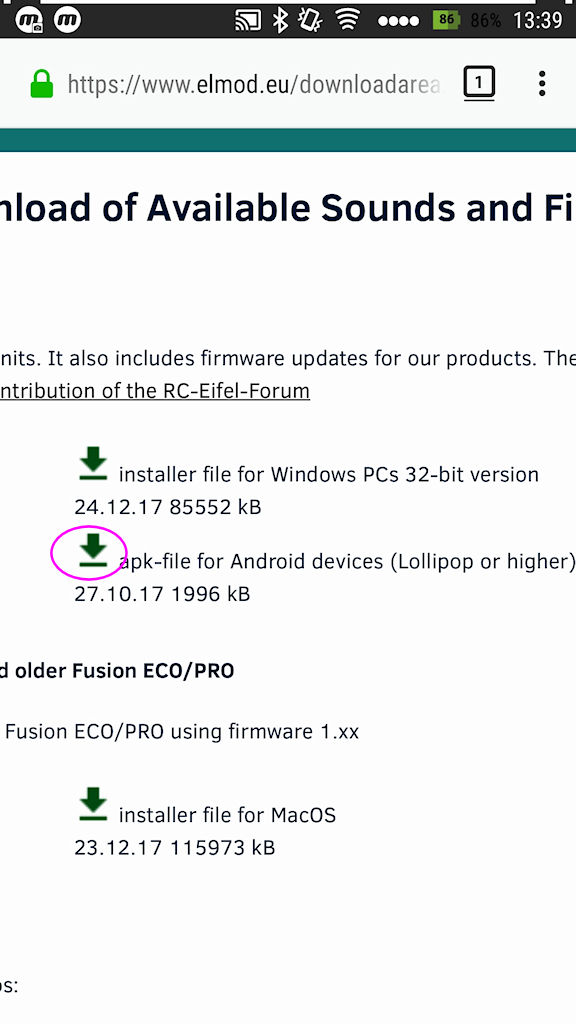Open the RC-Eifel-Forum contribution link

pos(155,391)
